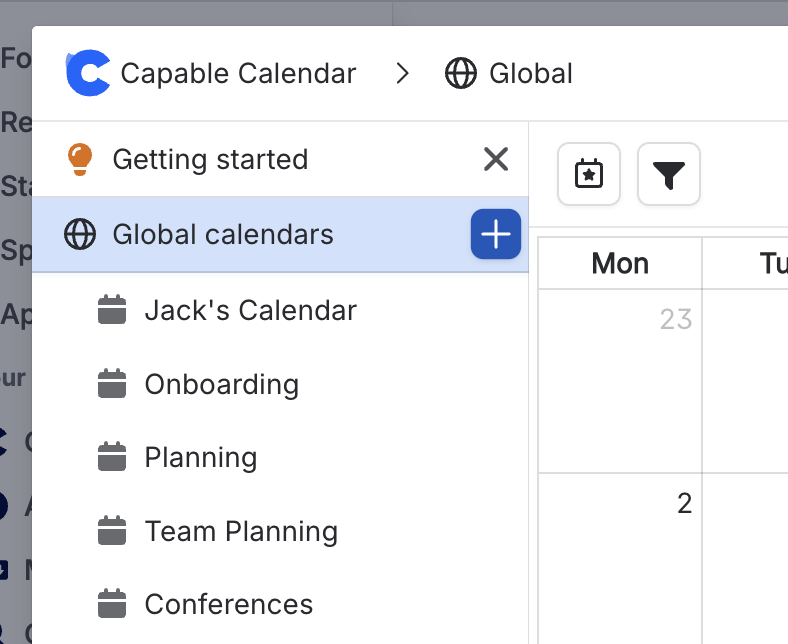Select the Team Planning calendar

point(240,531)
